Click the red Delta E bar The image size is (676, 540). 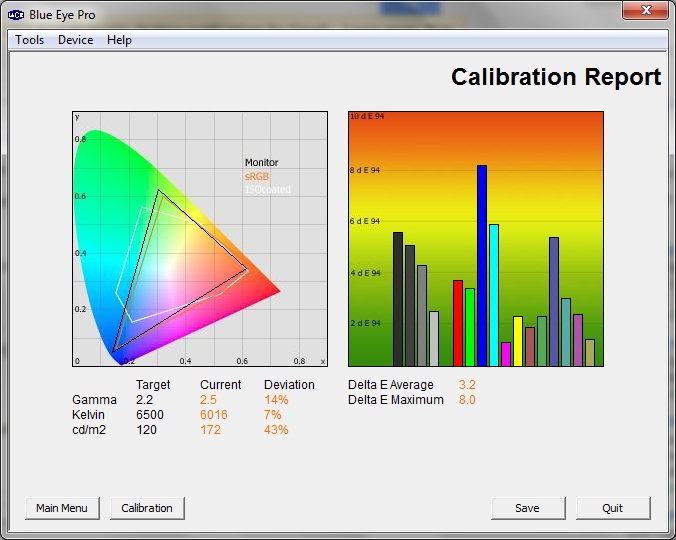[x=458, y=323]
